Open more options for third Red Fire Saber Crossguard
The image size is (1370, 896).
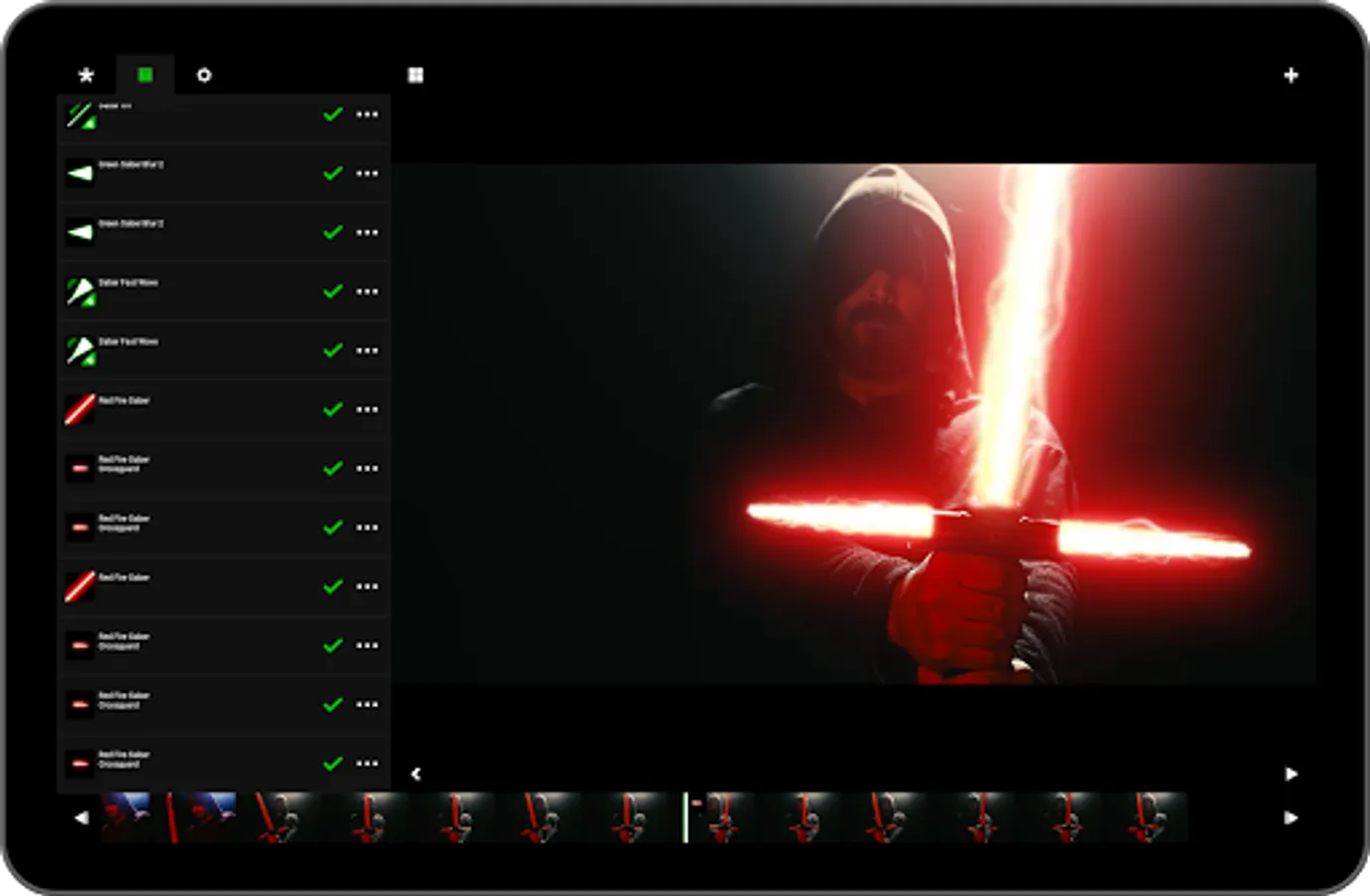(367, 645)
